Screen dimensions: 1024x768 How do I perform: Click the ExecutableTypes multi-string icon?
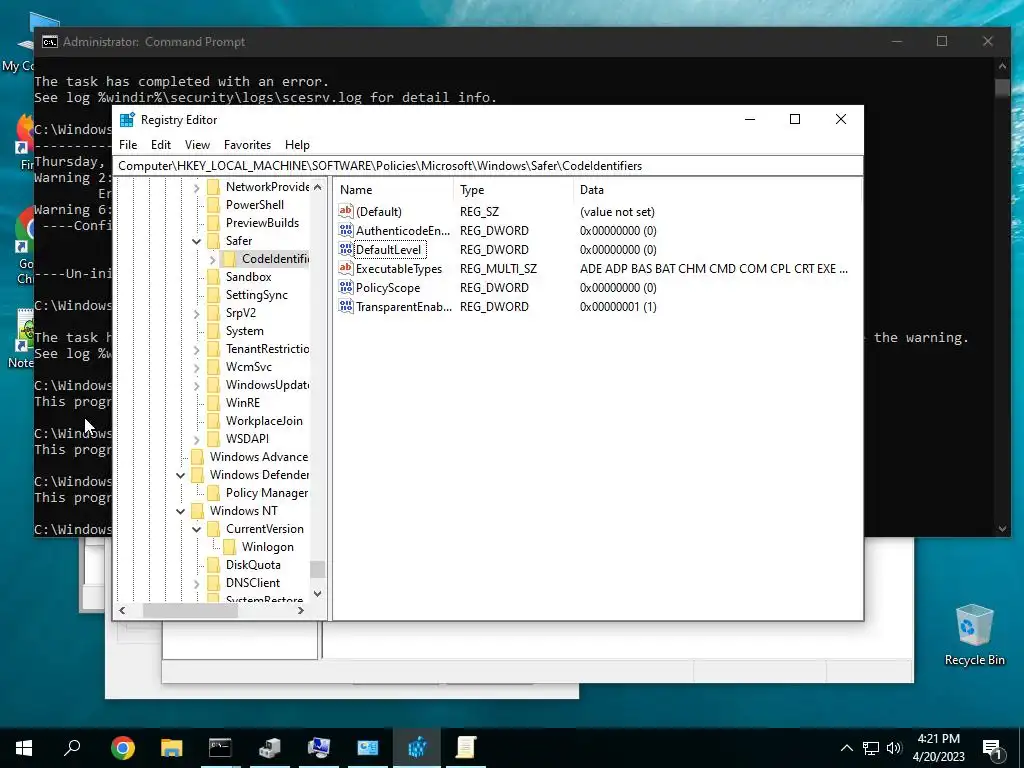pyautogui.click(x=345, y=268)
